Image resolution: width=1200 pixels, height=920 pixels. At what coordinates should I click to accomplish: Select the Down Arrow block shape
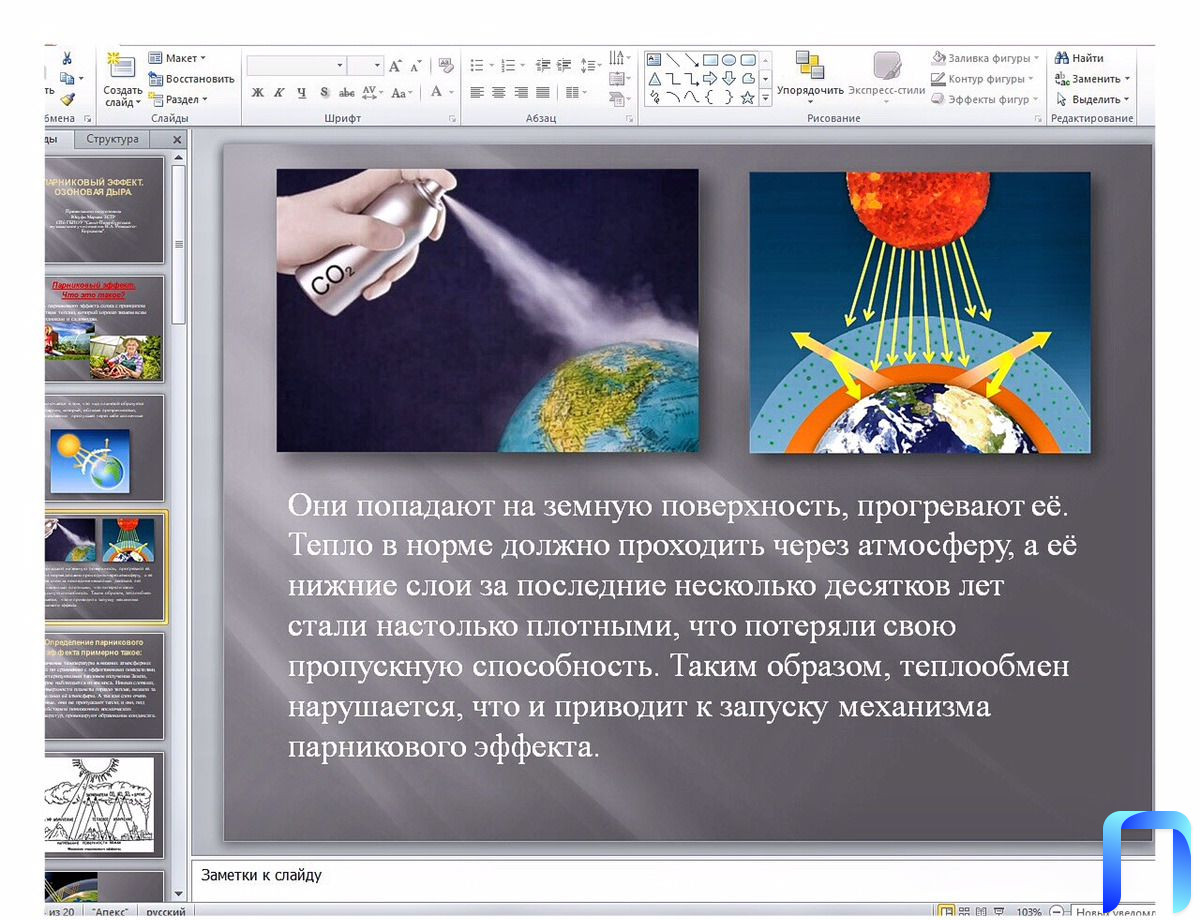pos(729,78)
